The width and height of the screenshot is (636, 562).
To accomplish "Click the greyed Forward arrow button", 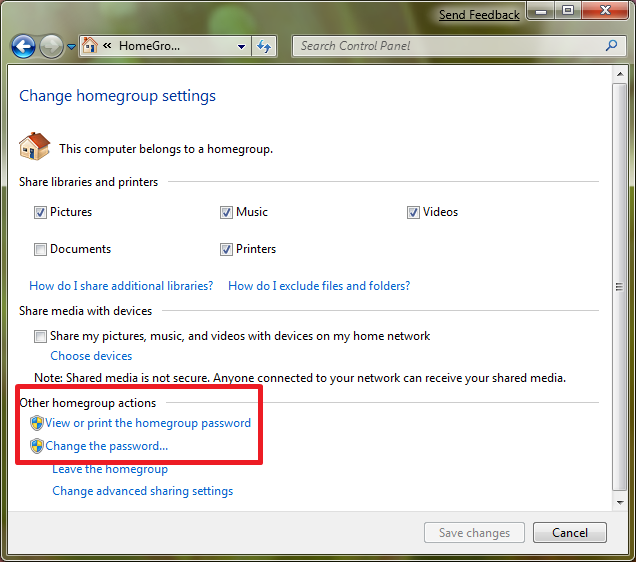I will 51,47.
